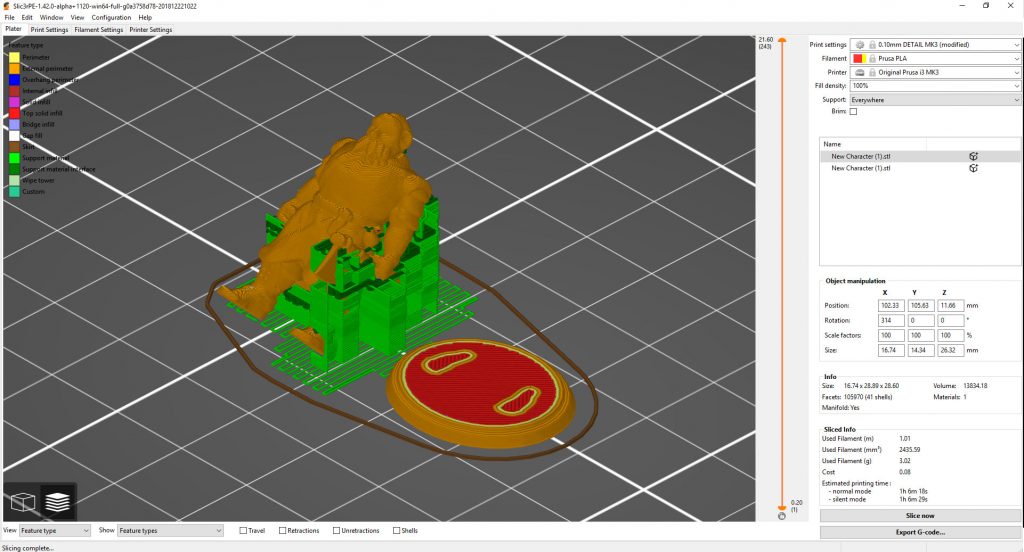Click the Slicing complete status text
This screenshot has width=1024, height=552.
(27, 548)
